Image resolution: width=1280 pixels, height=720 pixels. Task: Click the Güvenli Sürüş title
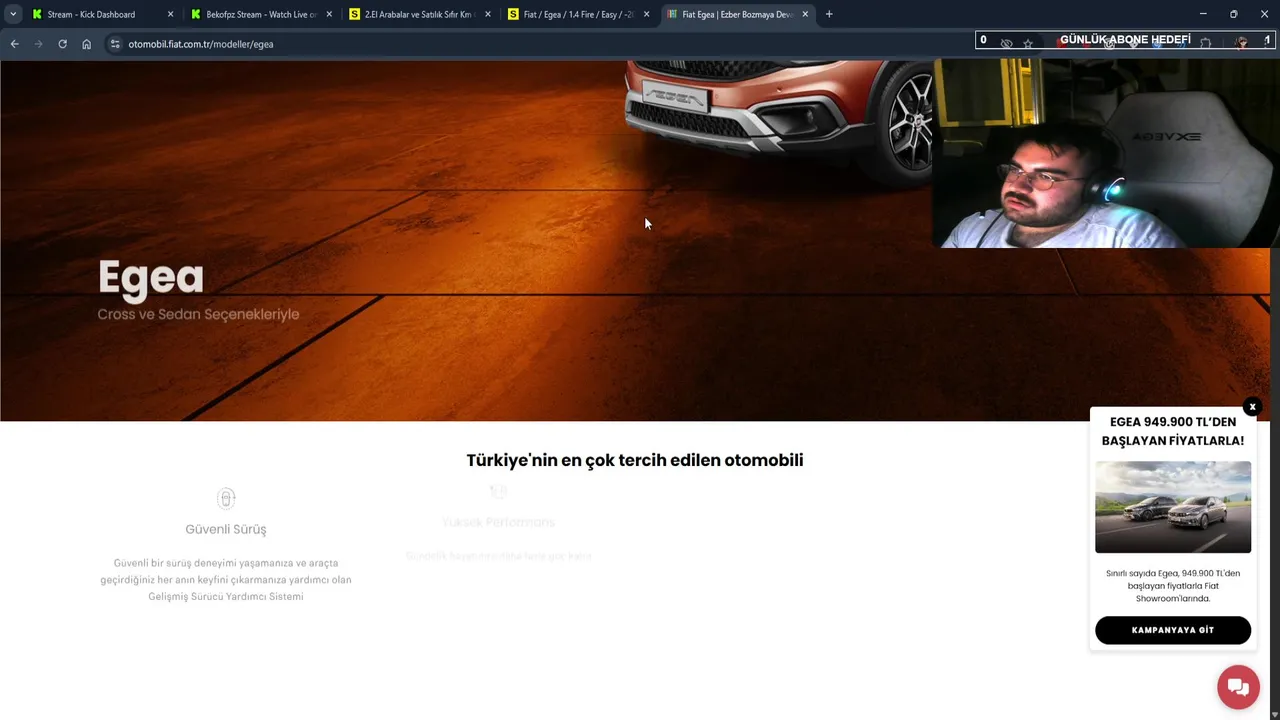pos(226,529)
